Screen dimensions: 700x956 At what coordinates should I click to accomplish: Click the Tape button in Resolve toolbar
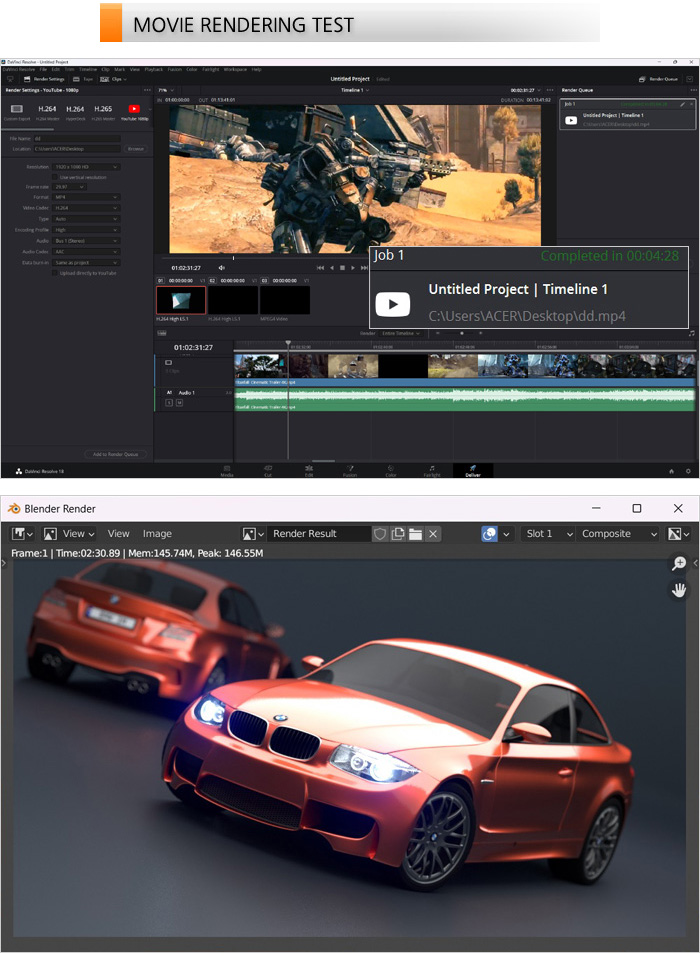coord(84,79)
